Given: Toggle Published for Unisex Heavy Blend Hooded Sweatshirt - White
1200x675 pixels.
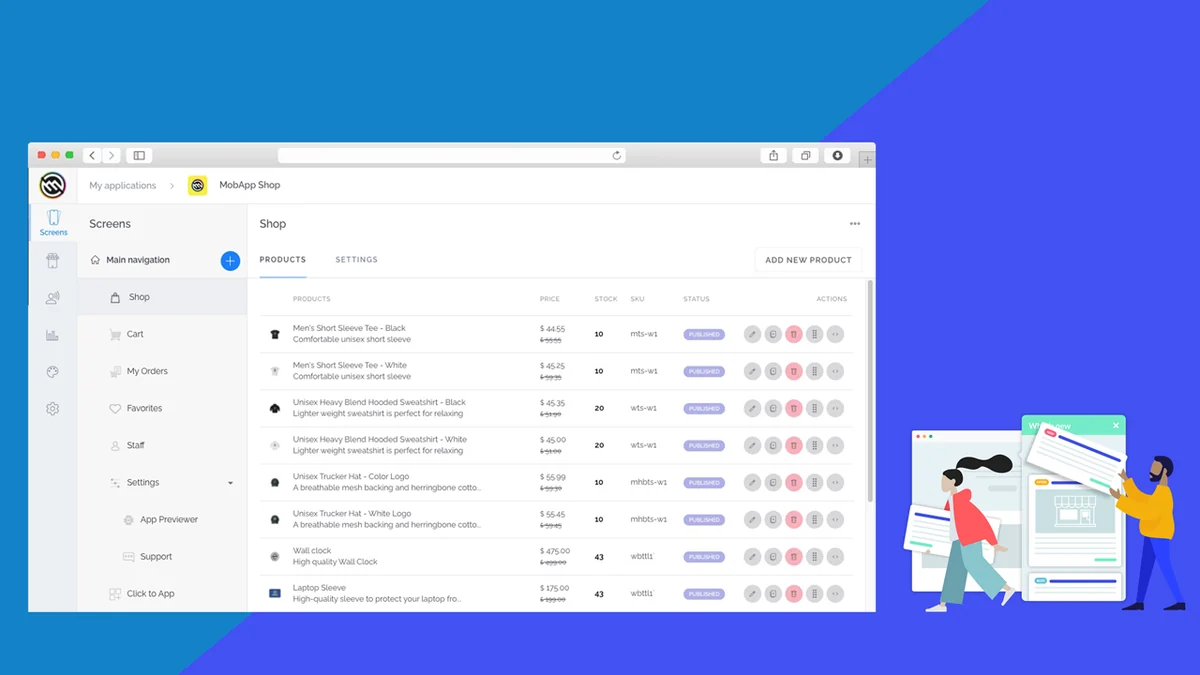Looking at the screenshot, I should (703, 445).
